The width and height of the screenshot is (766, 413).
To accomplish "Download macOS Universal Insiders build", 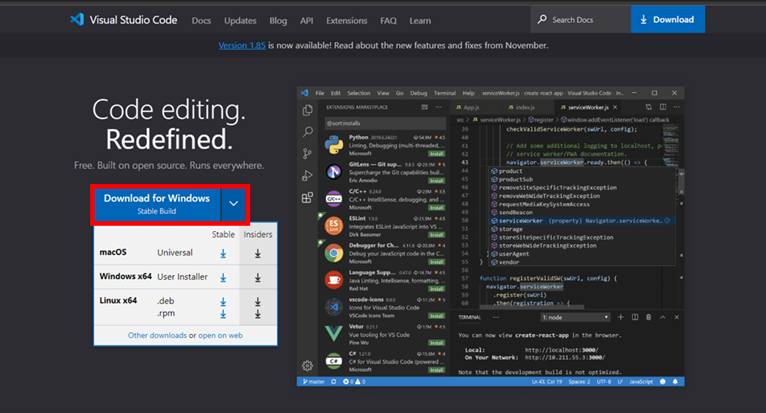I will click(257, 253).
